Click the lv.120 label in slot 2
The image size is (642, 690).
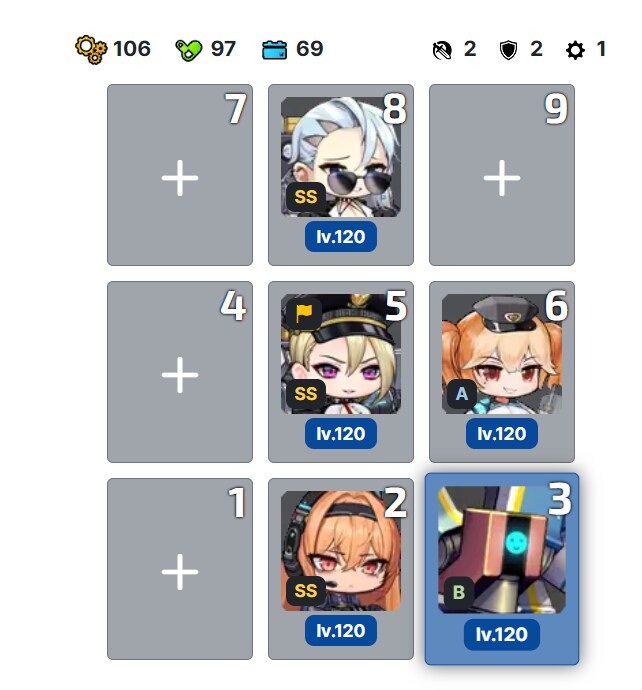coord(341,631)
